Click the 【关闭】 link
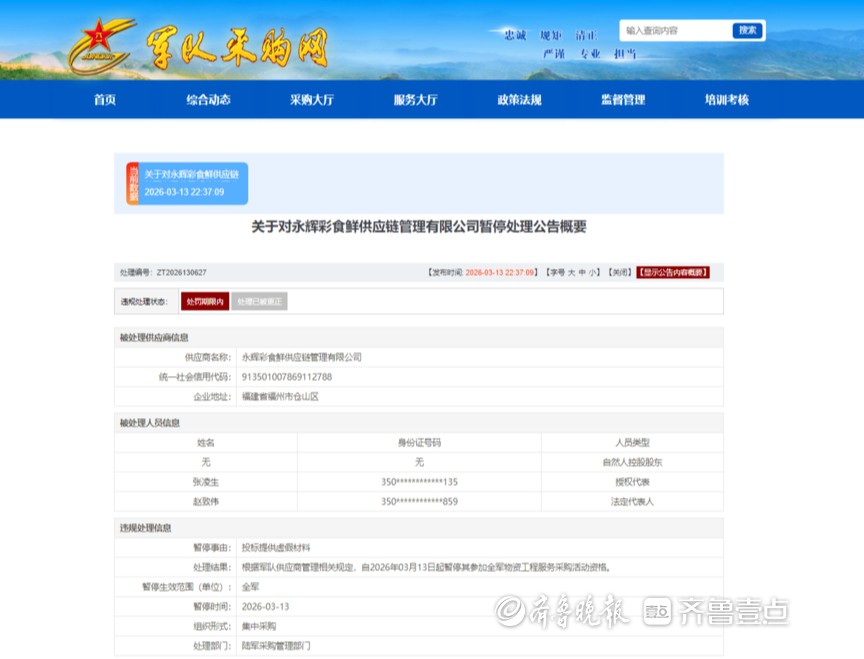The width and height of the screenshot is (864, 659). click(x=620, y=272)
